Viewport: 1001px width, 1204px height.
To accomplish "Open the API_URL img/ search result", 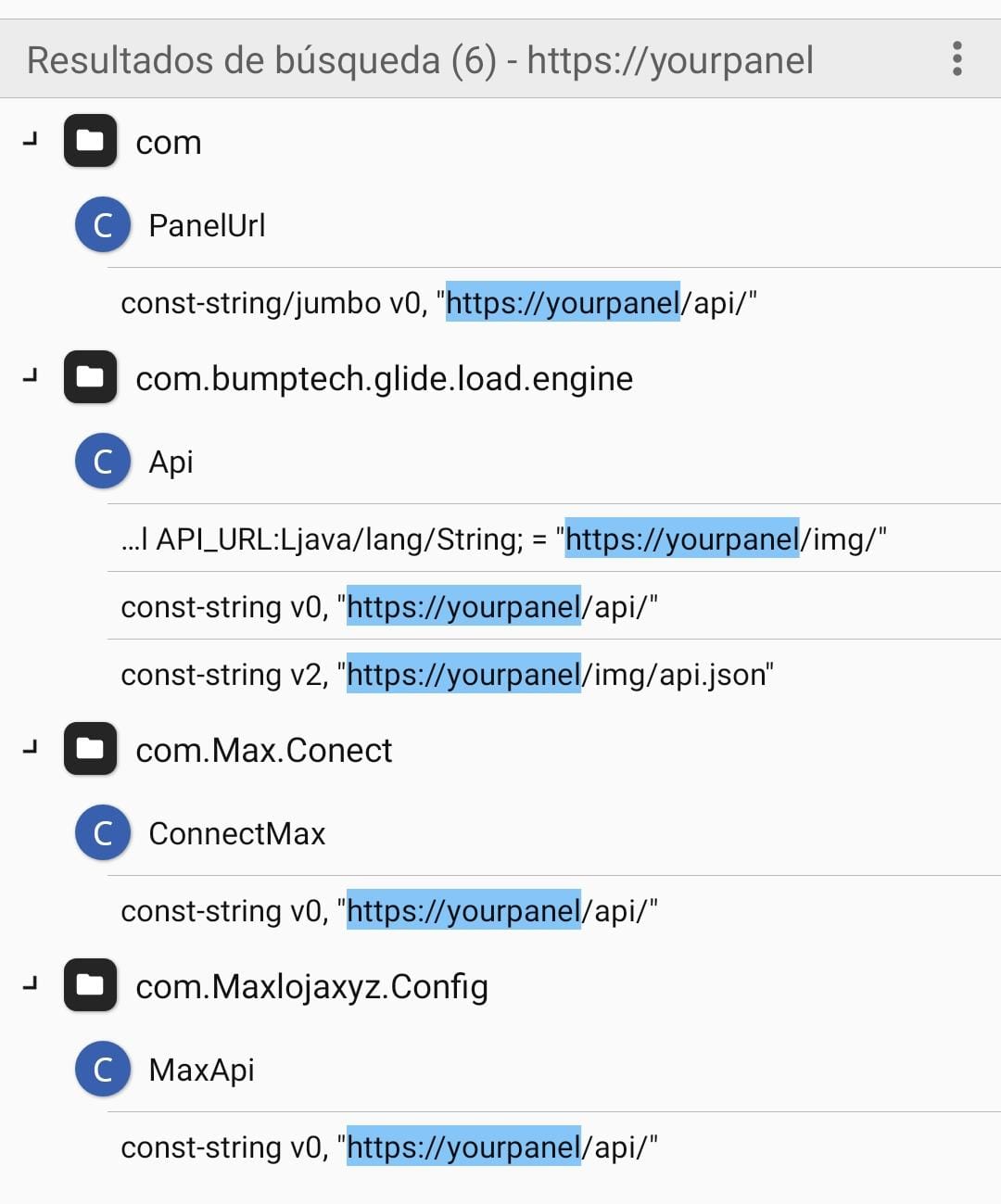I will coord(503,539).
